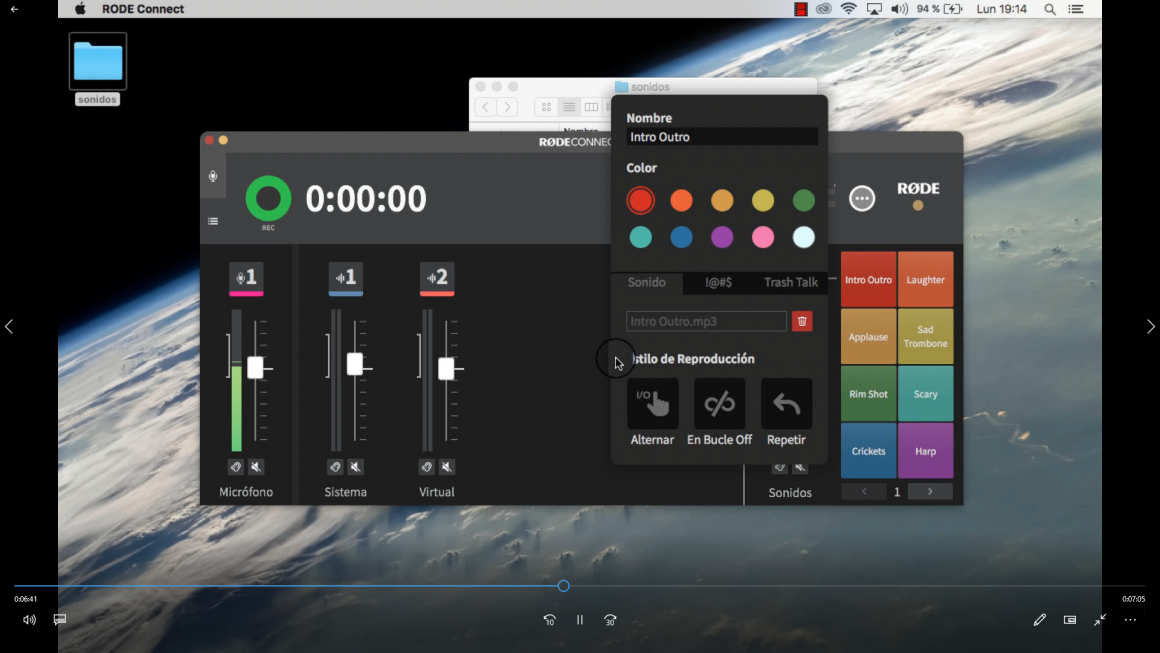
Task: Mute the Sistema channel
Action: tap(355, 467)
